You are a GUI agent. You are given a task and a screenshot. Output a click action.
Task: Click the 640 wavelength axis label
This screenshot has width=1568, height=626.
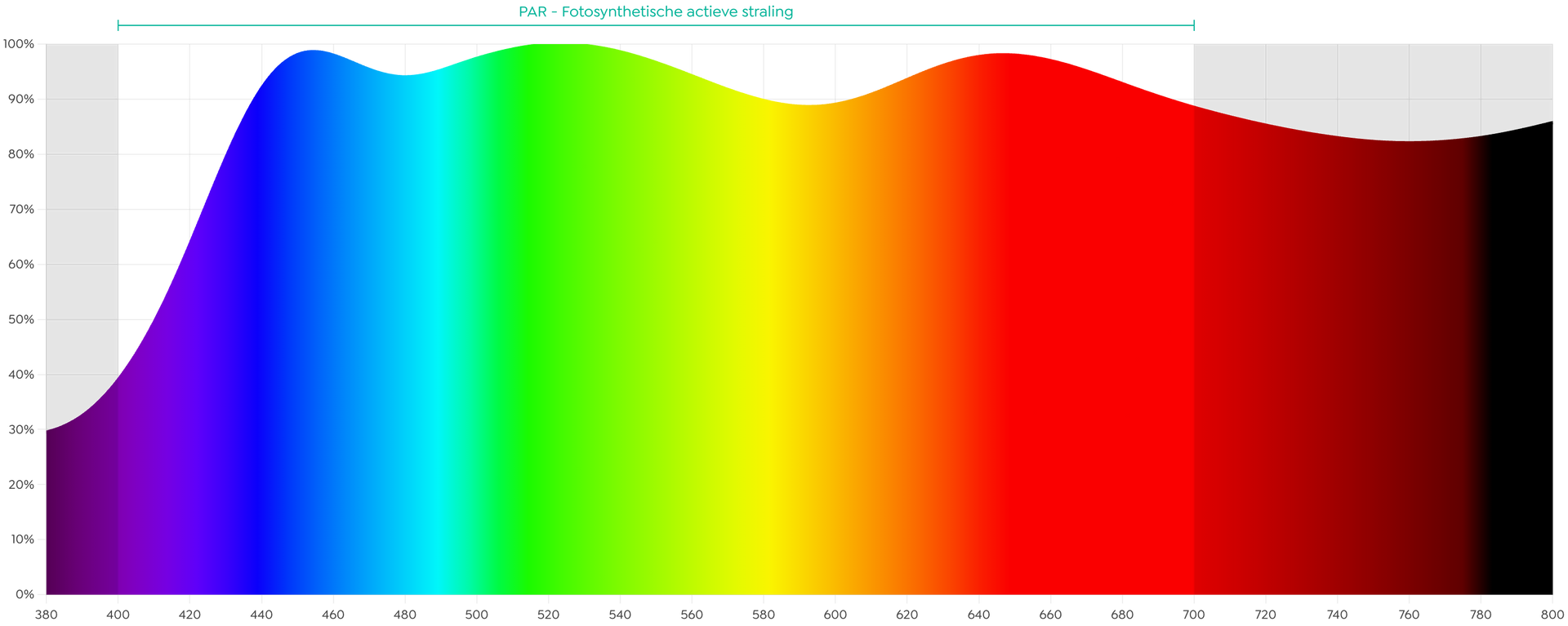tap(978, 614)
